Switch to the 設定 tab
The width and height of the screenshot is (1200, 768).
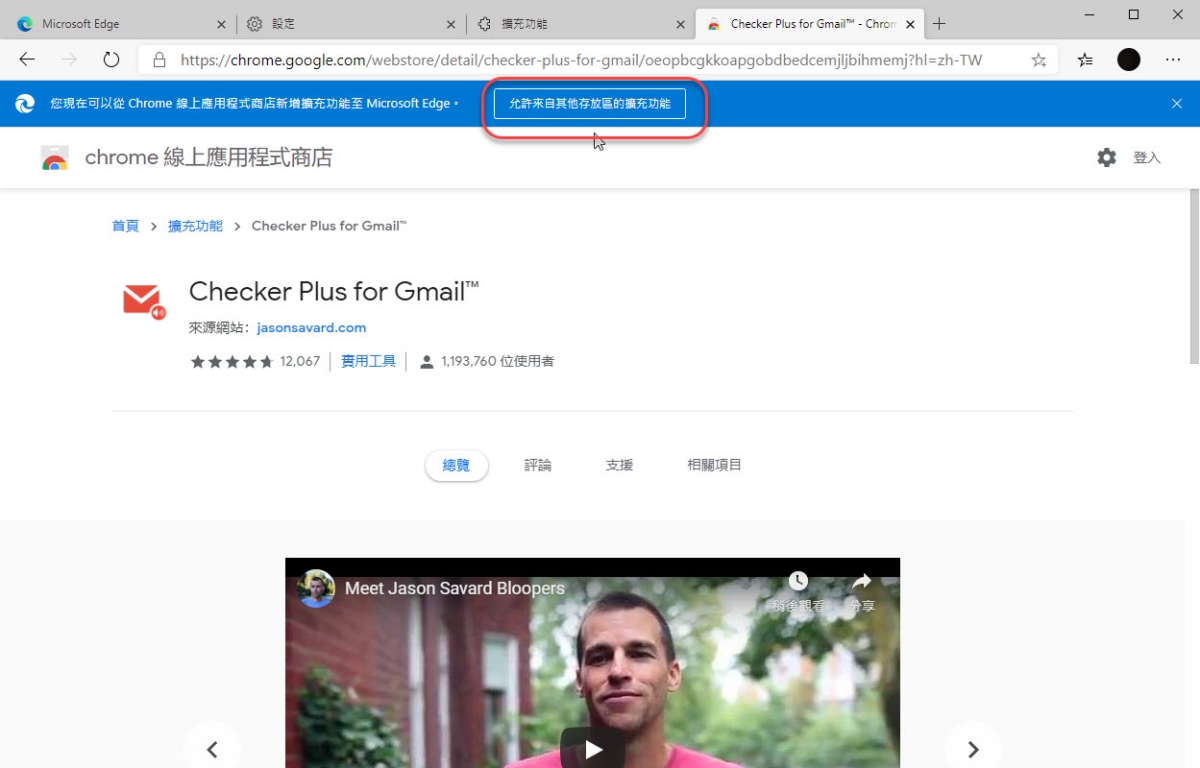pos(352,24)
